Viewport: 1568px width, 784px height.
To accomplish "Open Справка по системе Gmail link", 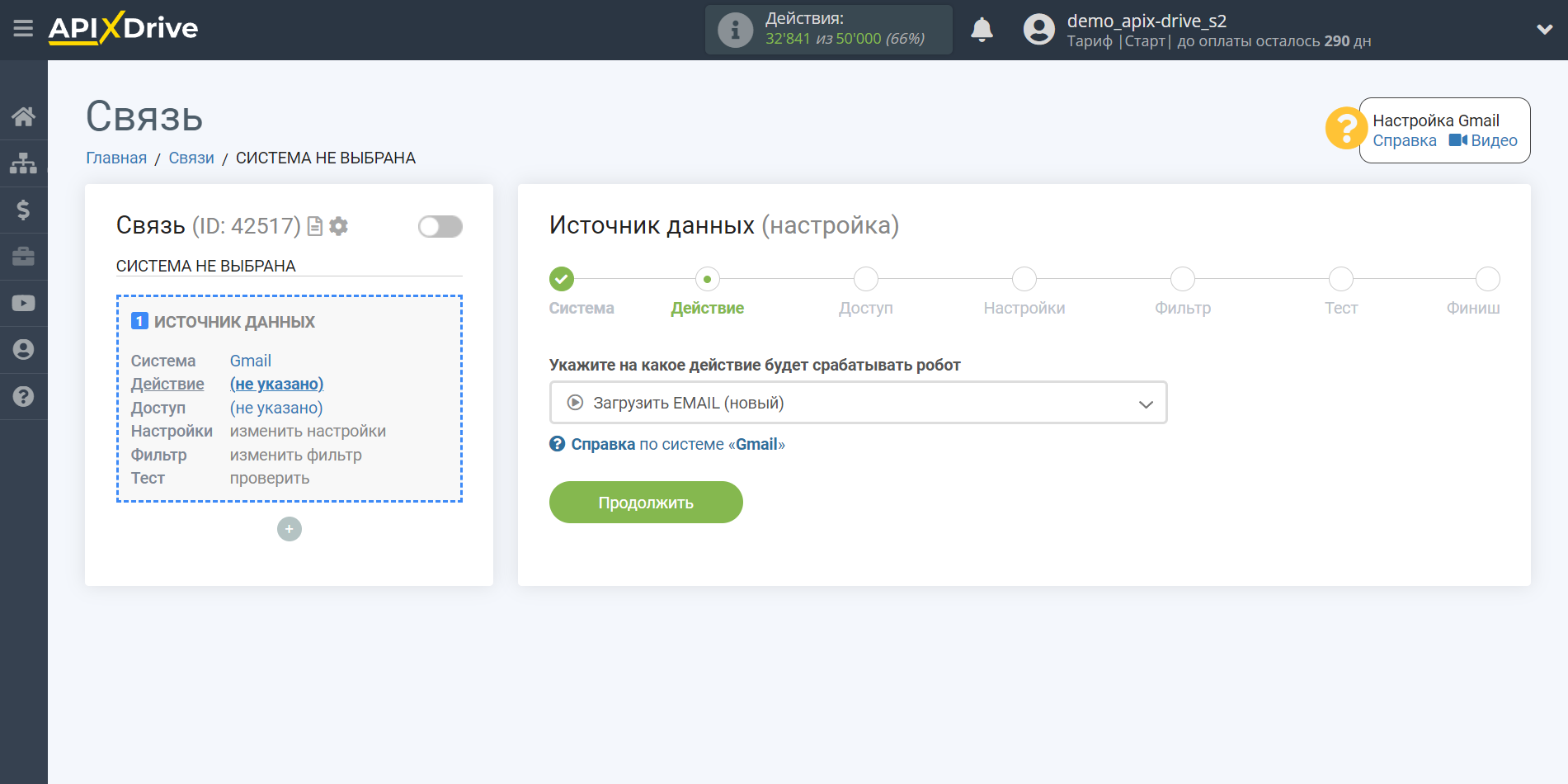I will coord(667,444).
